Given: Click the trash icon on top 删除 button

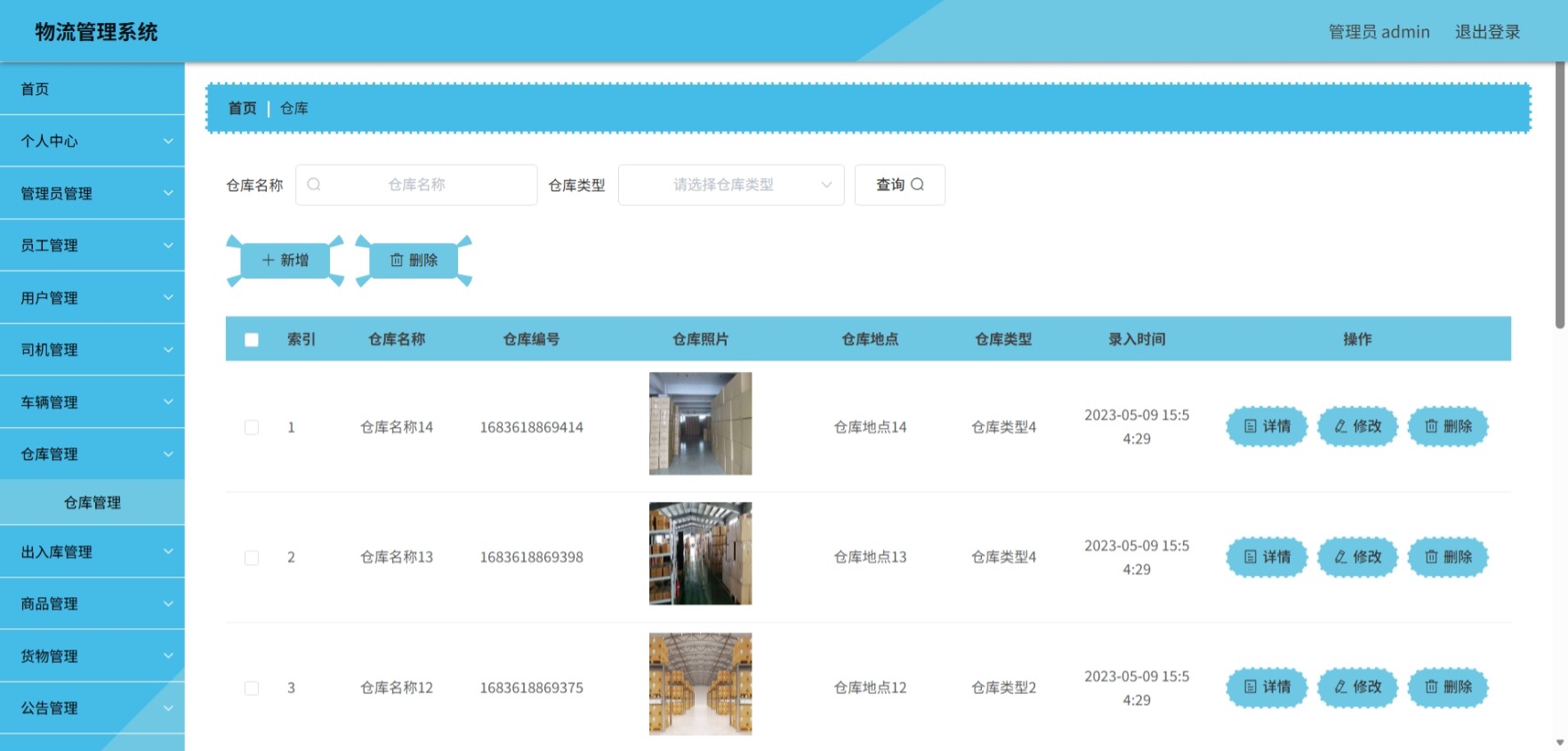Looking at the screenshot, I should click(x=397, y=260).
